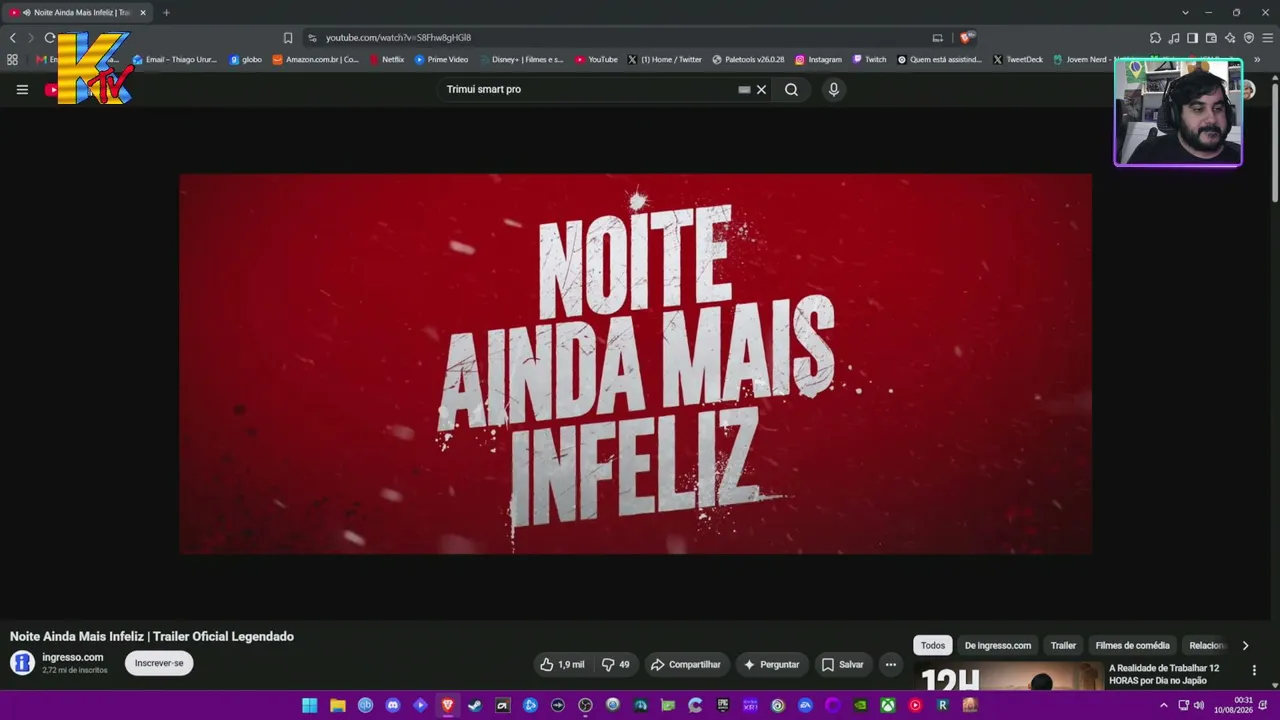Select the De ingresso.com filter chip
The image size is (1280, 720).
click(x=997, y=645)
